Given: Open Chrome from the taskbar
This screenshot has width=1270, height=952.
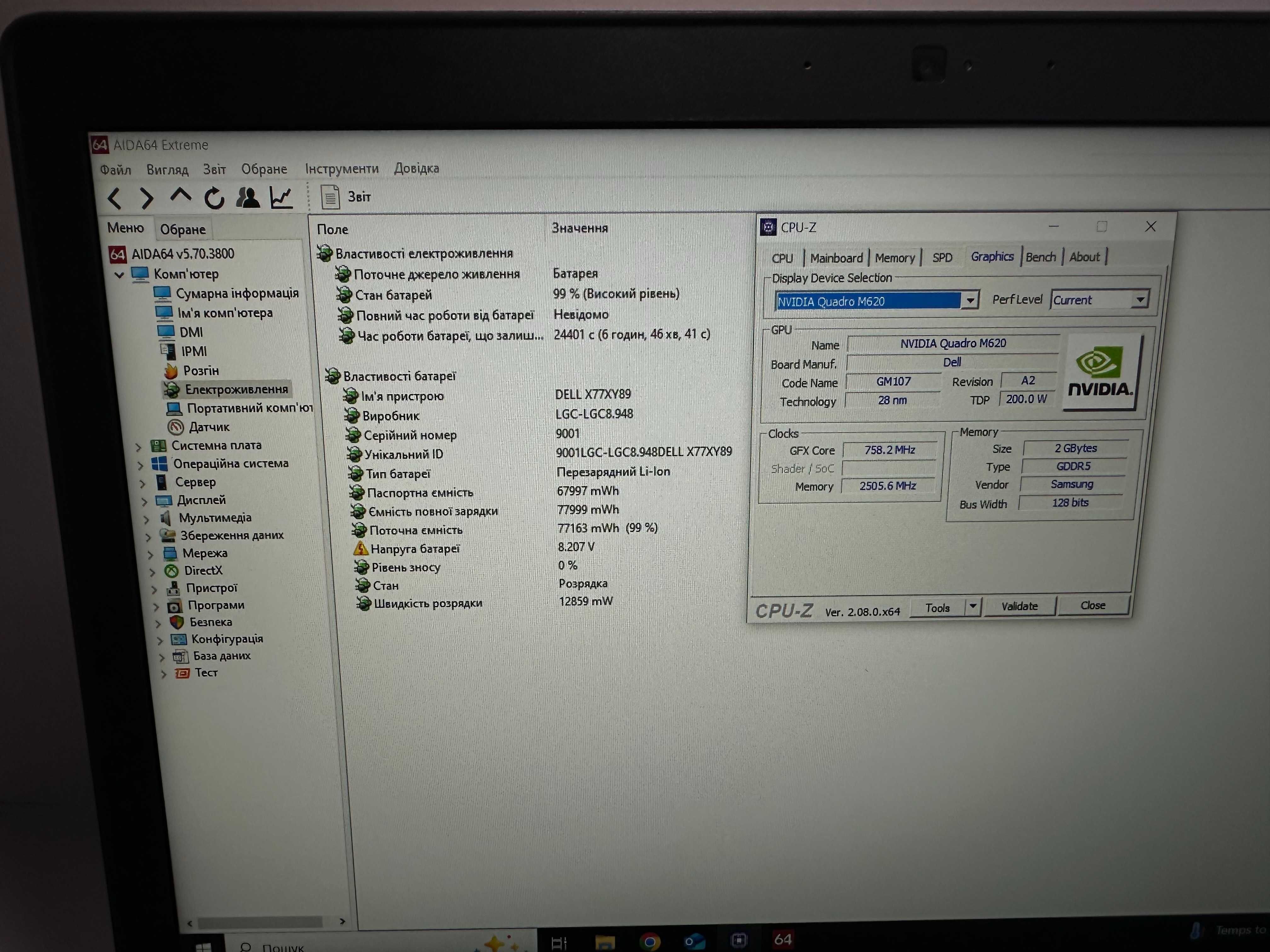Looking at the screenshot, I should 649,942.
